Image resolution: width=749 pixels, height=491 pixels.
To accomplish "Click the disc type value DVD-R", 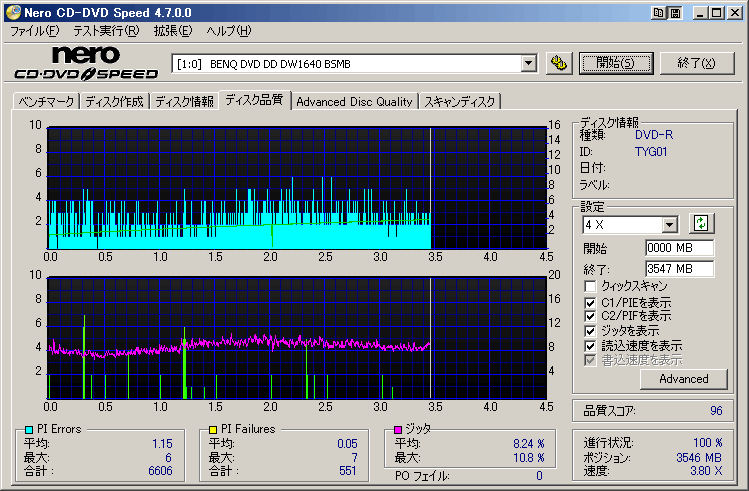I will pyautogui.click(x=653, y=135).
